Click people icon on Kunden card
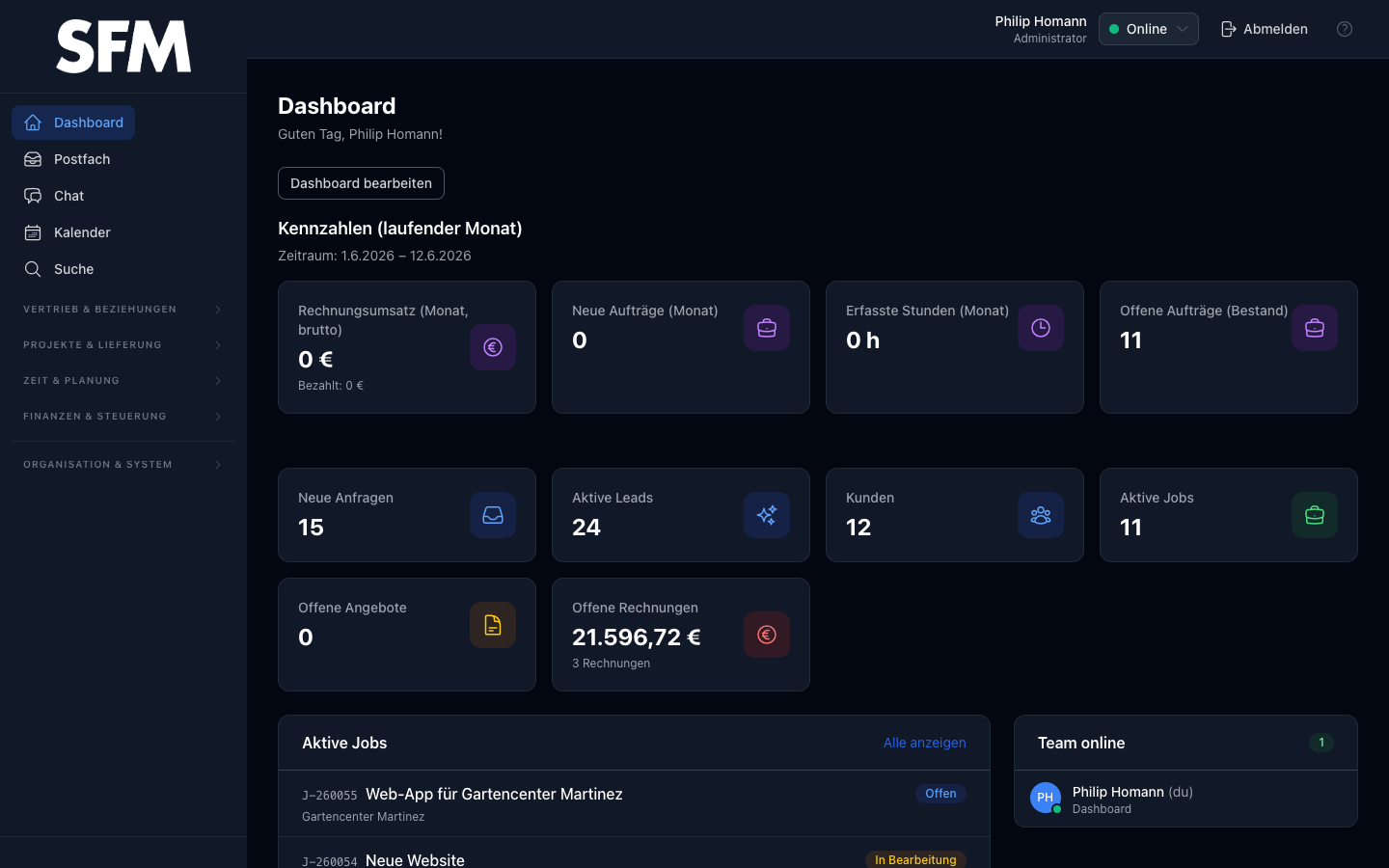Image resolution: width=1389 pixels, height=868 pixels. pos(1041,515)
